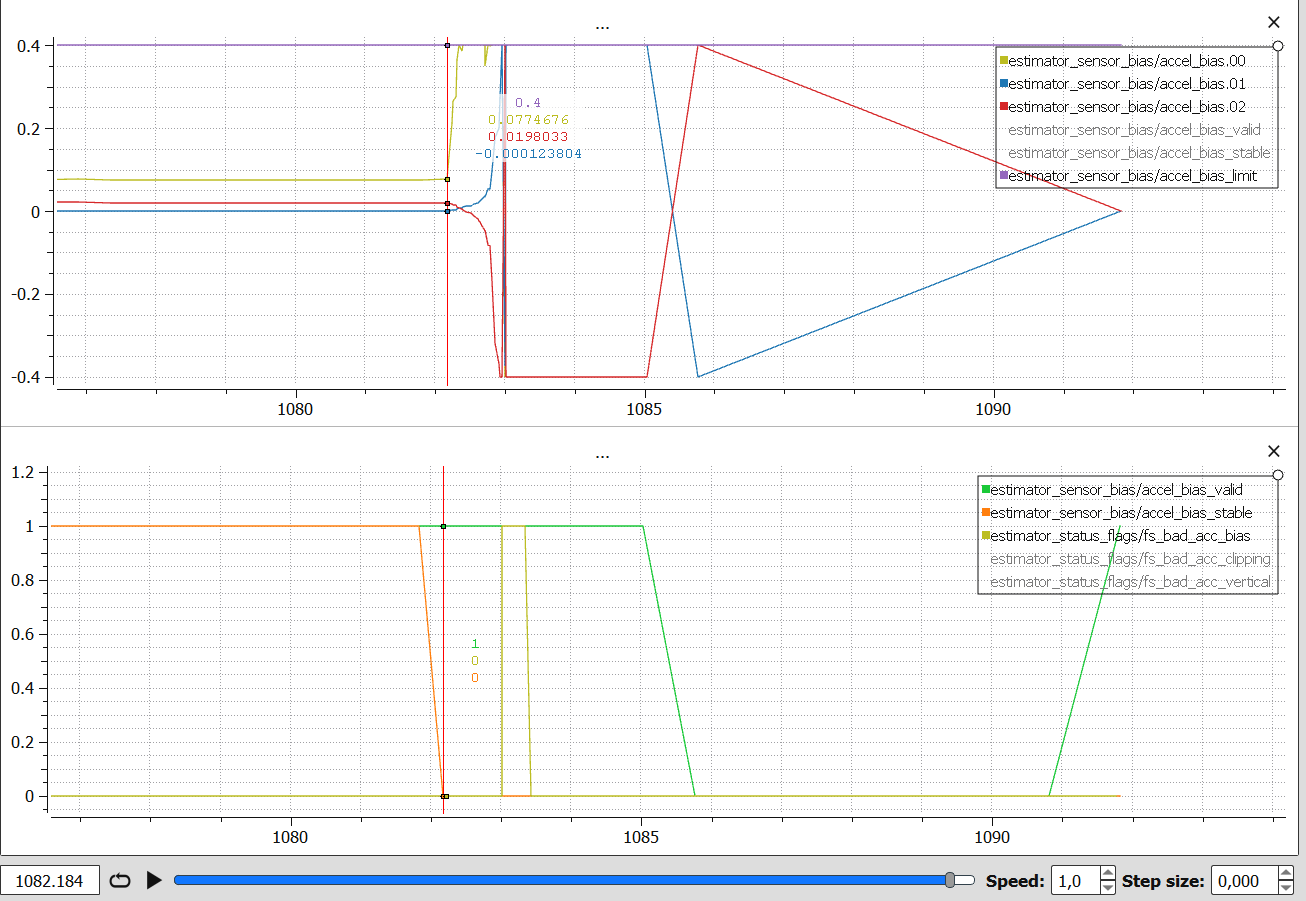Show the fs_bad_acc_clipping curve via legend

(x=1130, y=559)
